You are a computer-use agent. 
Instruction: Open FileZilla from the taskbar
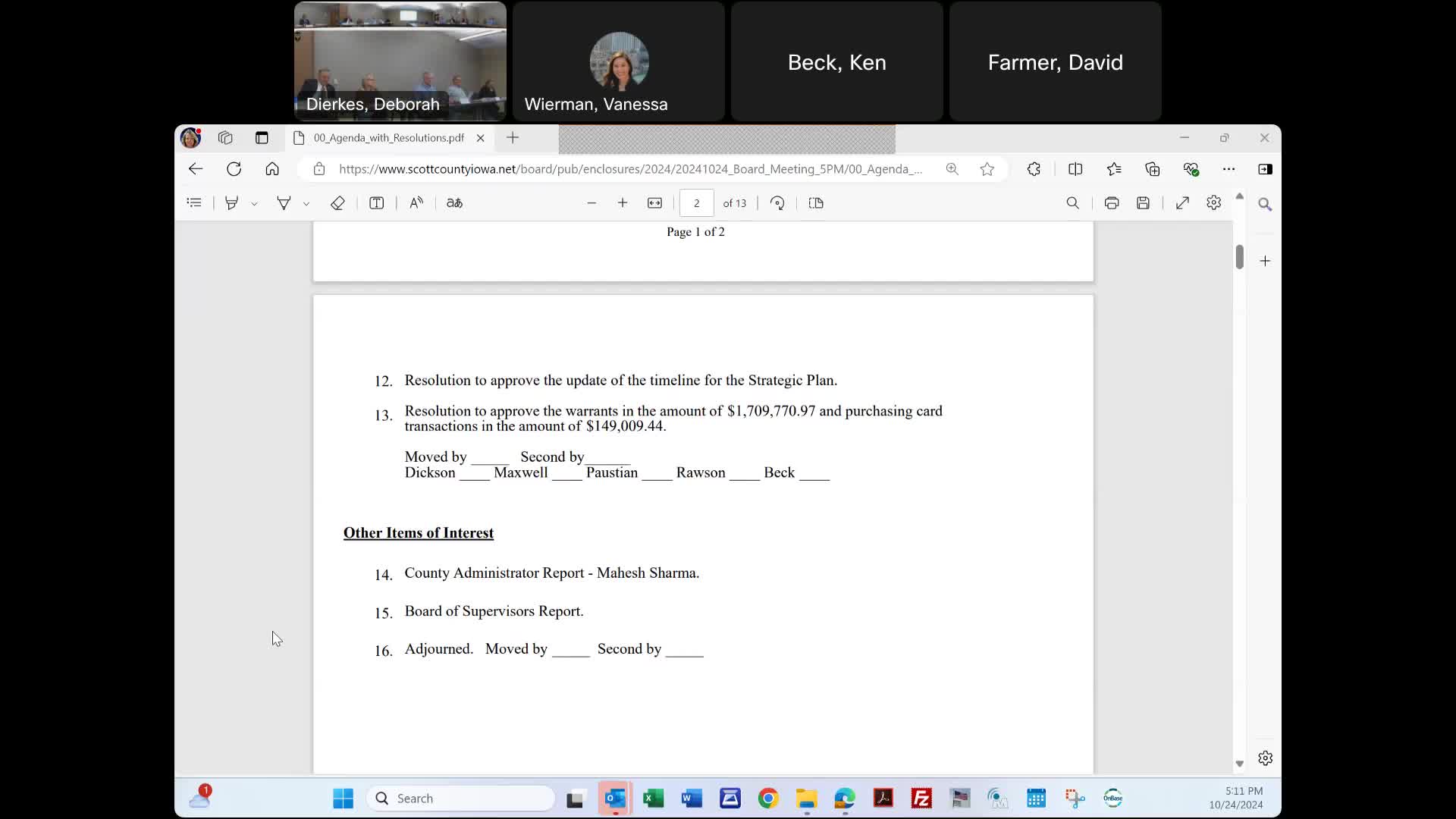click(x=921, y=798)
